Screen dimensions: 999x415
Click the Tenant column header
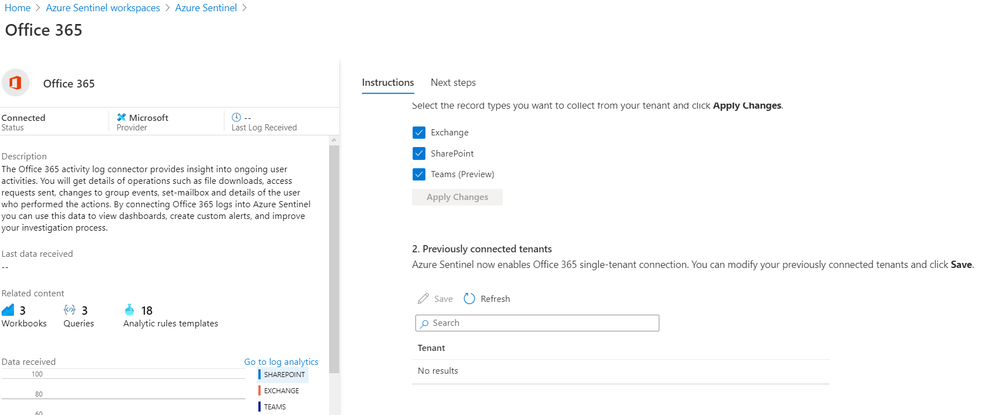[431, 348]
